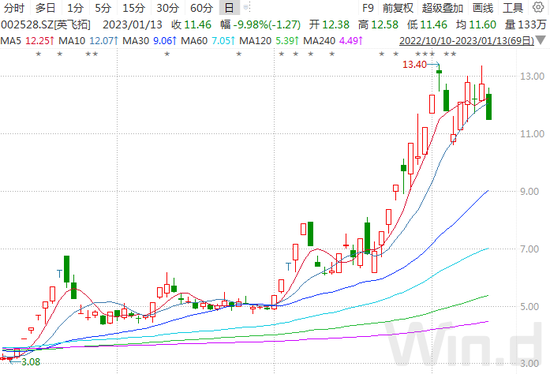Image resolution: width=550 pixels, height=374 pixels.
Task: Click the first star event marker
Action: 39,54
